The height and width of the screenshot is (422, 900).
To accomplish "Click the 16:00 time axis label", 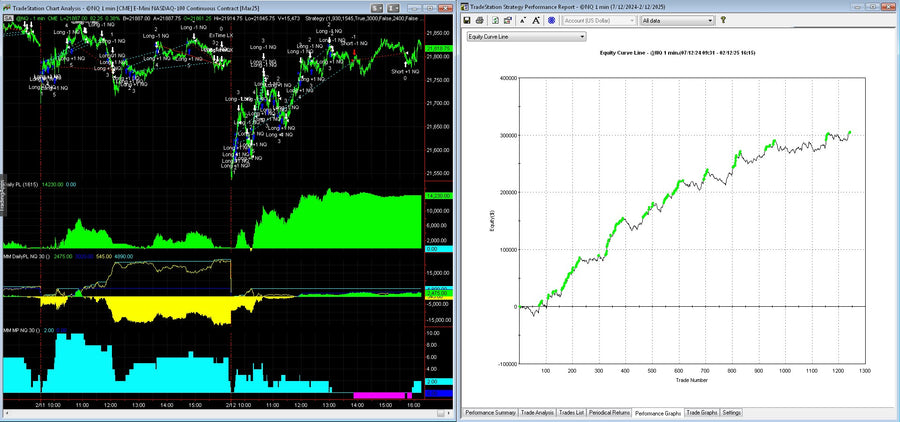I will point(413,405).
